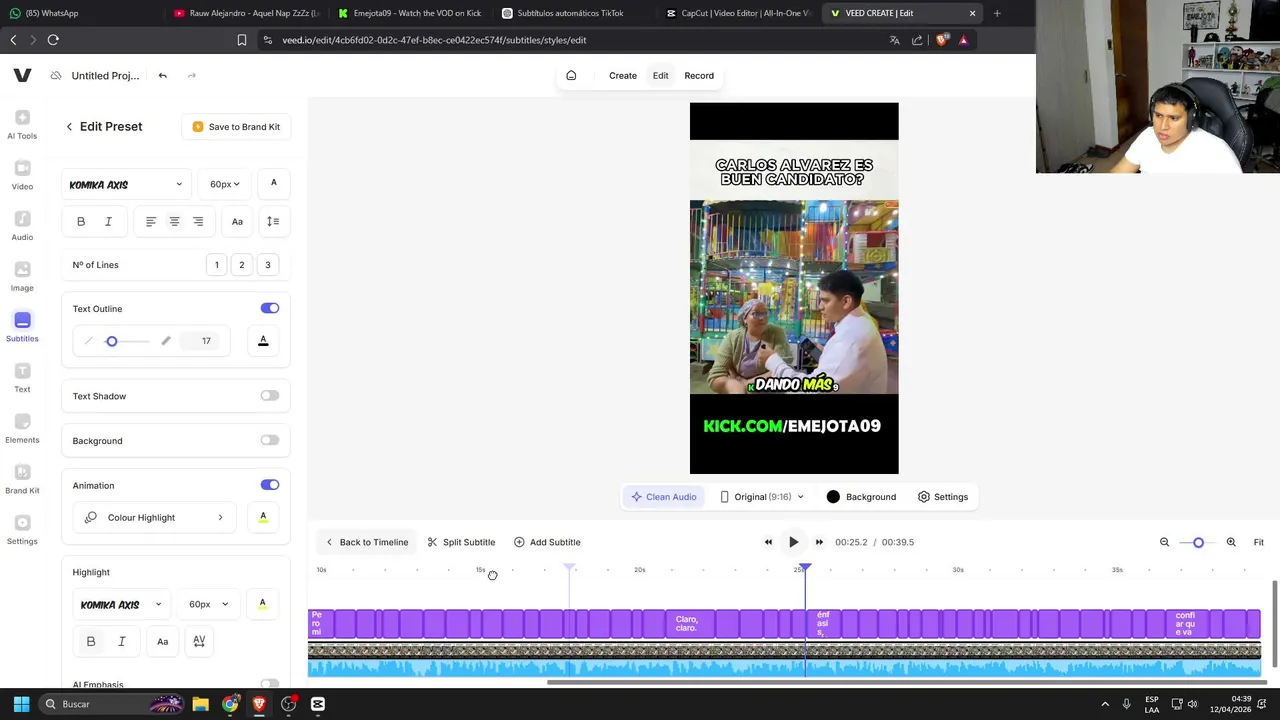Enable subtitle Background switch
The width and height of the screenshot is (1280, 720).
pyautogui.click(x=270, y=440)
